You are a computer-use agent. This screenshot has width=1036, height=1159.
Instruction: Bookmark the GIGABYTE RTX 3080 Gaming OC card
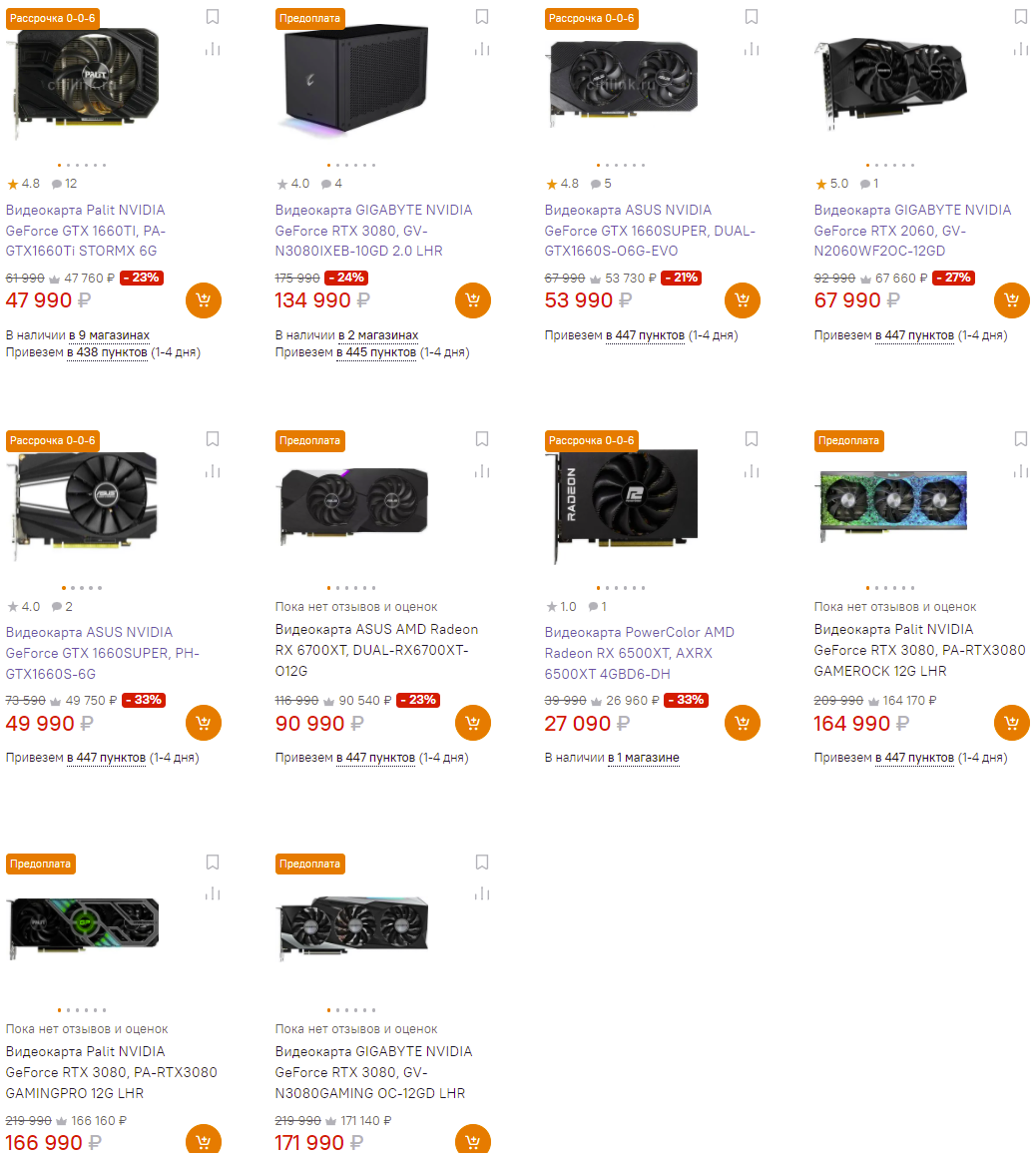(482, 862)
